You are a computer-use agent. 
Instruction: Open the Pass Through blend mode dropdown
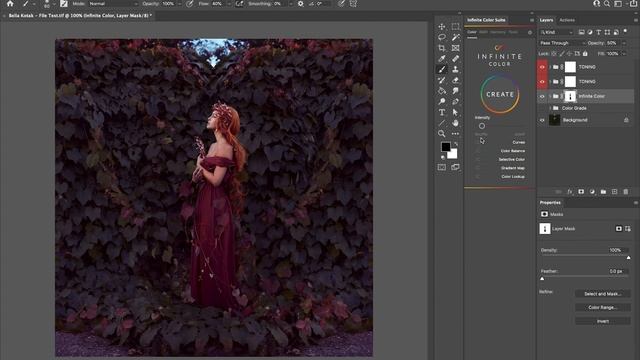pyautogui.click(x=562, y=43)
